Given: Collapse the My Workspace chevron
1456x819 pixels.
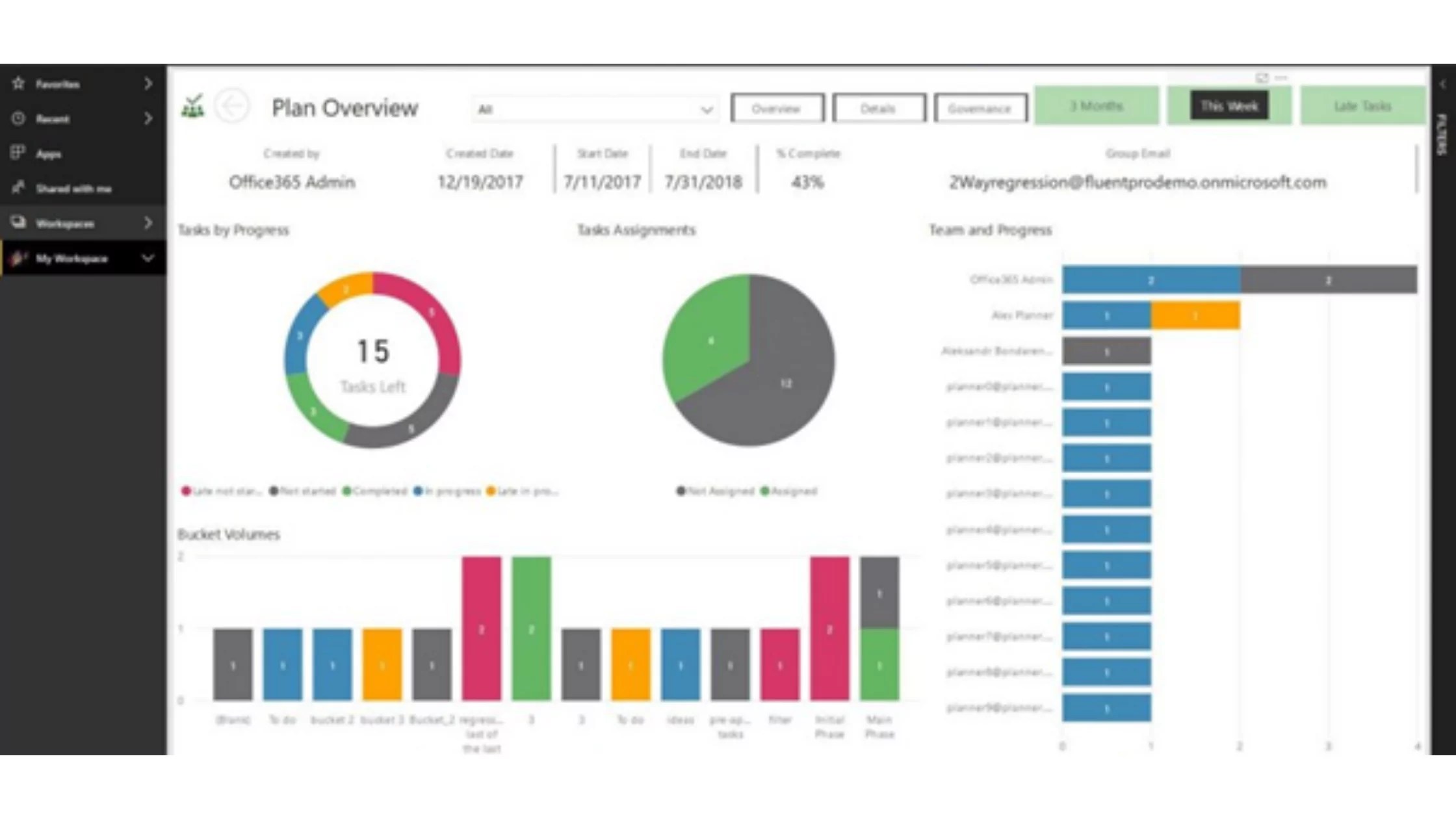Looking at the screenshot, I should pyautogui.click(x=148, y=258).
